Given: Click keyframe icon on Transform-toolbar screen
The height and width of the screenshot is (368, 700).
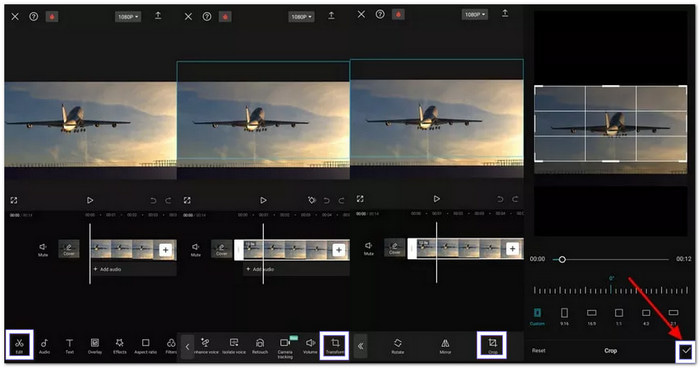Looking at the screenshot, I should [312, 200].
